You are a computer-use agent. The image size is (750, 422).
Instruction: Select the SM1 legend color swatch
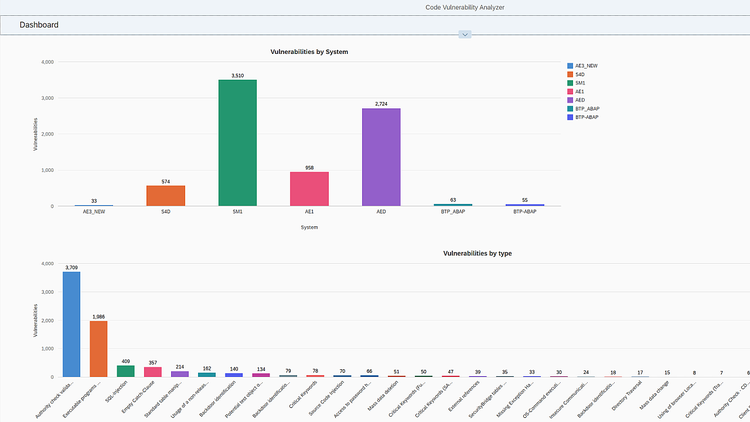click(x=570, y=83)
